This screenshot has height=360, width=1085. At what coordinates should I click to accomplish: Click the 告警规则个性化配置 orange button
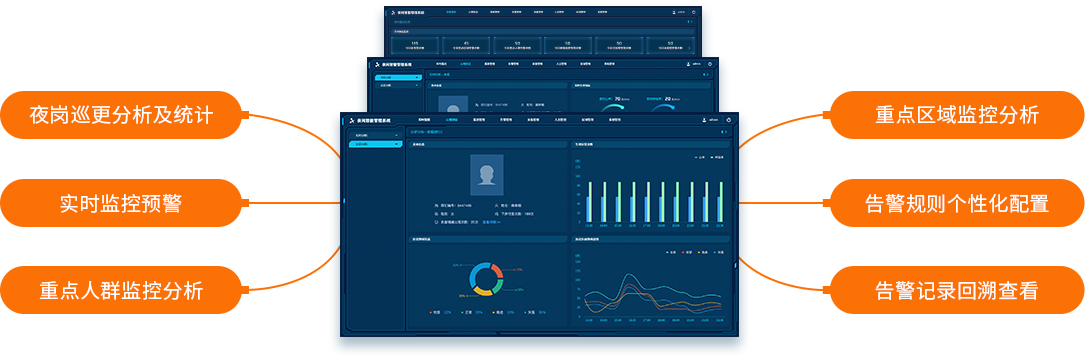click(957, 203)
